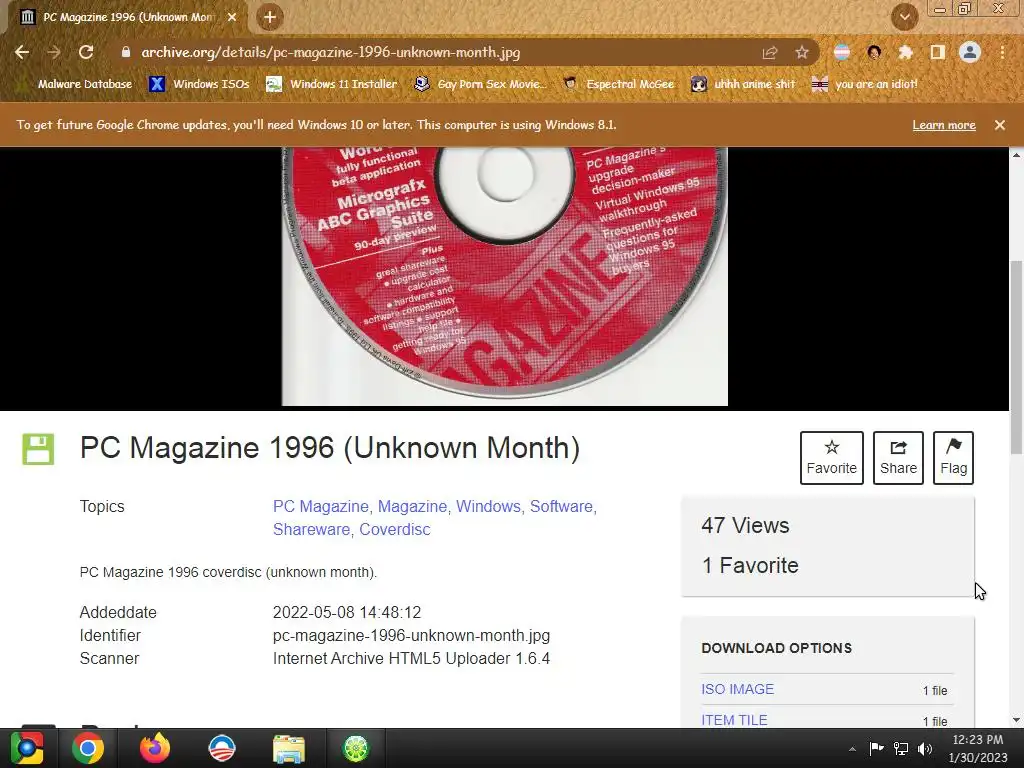Favorite this item with the star button
Viewport: 1024px width, 768px height.
pos(831,458)
